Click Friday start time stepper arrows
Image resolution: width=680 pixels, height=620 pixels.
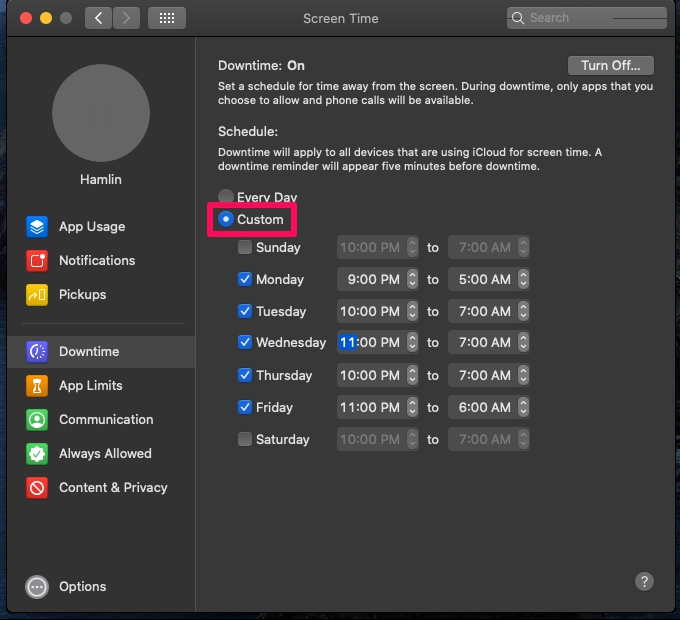click(412, 408)
